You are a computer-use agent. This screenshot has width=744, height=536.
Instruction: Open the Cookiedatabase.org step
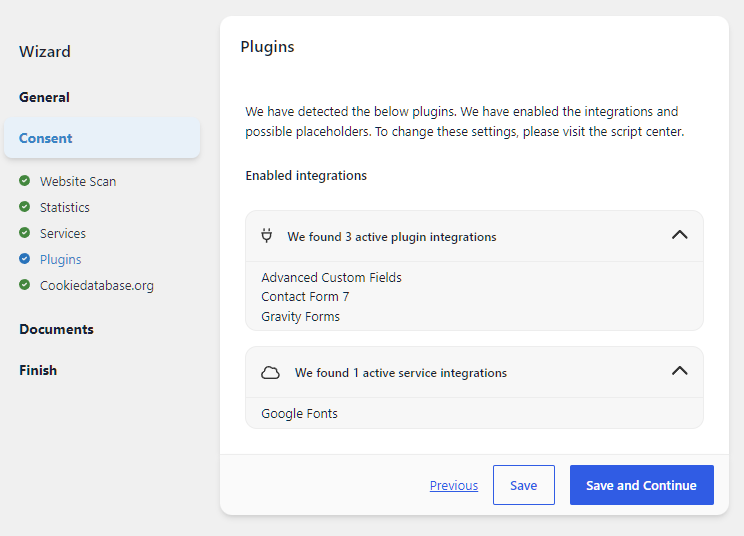pyautogui.click(x=97, y=286)
